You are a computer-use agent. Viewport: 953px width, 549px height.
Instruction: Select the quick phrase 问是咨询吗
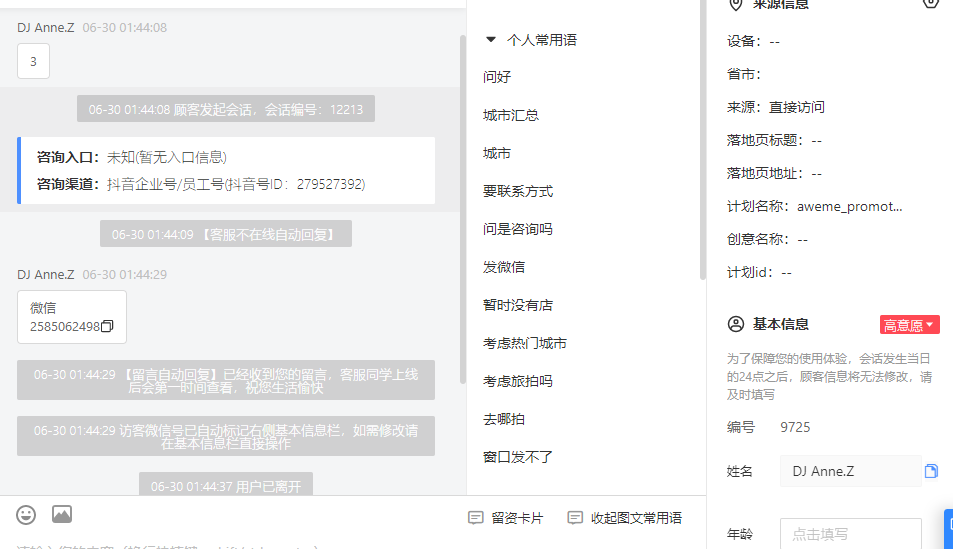click(518, 229)
